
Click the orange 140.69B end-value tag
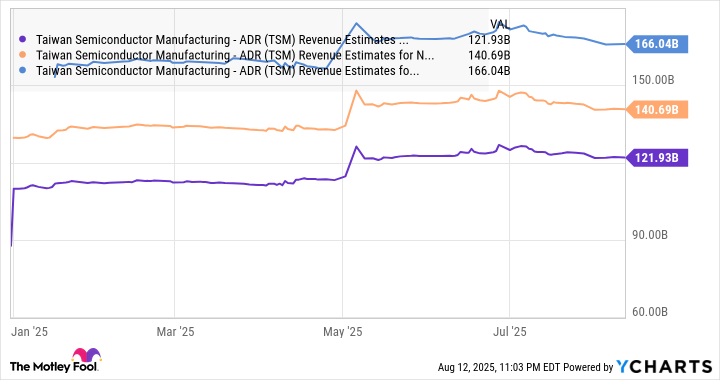(657, 110)
